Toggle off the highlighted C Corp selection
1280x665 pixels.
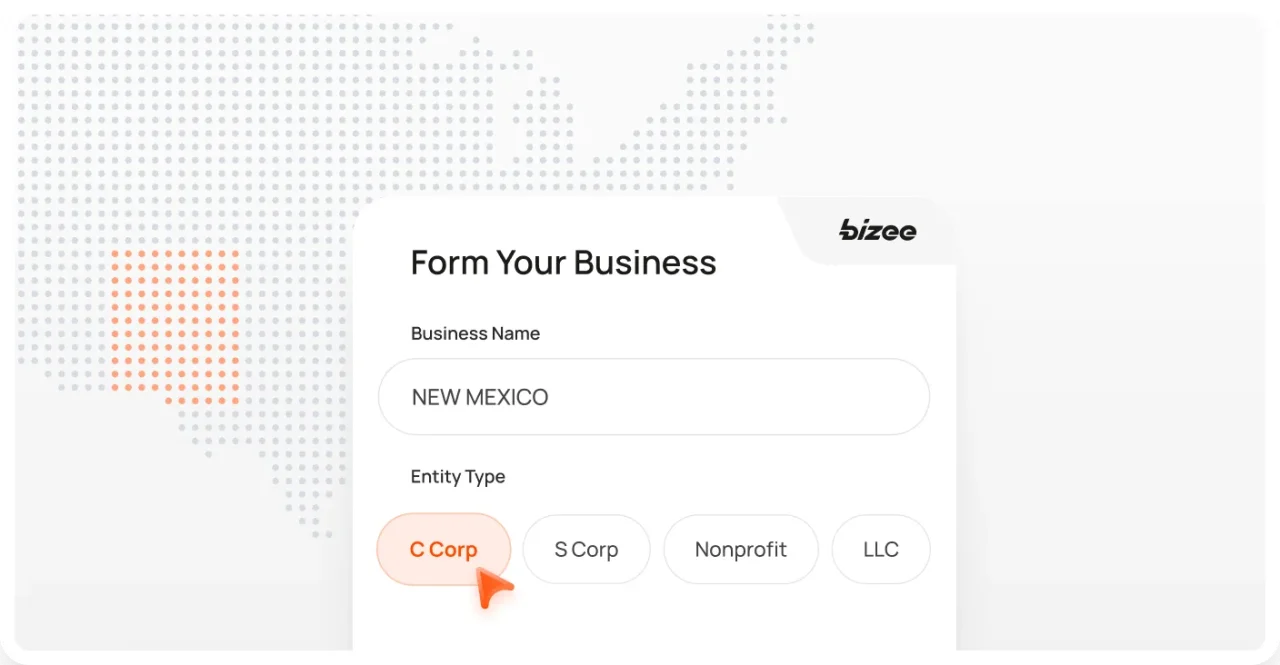(443, 549)
